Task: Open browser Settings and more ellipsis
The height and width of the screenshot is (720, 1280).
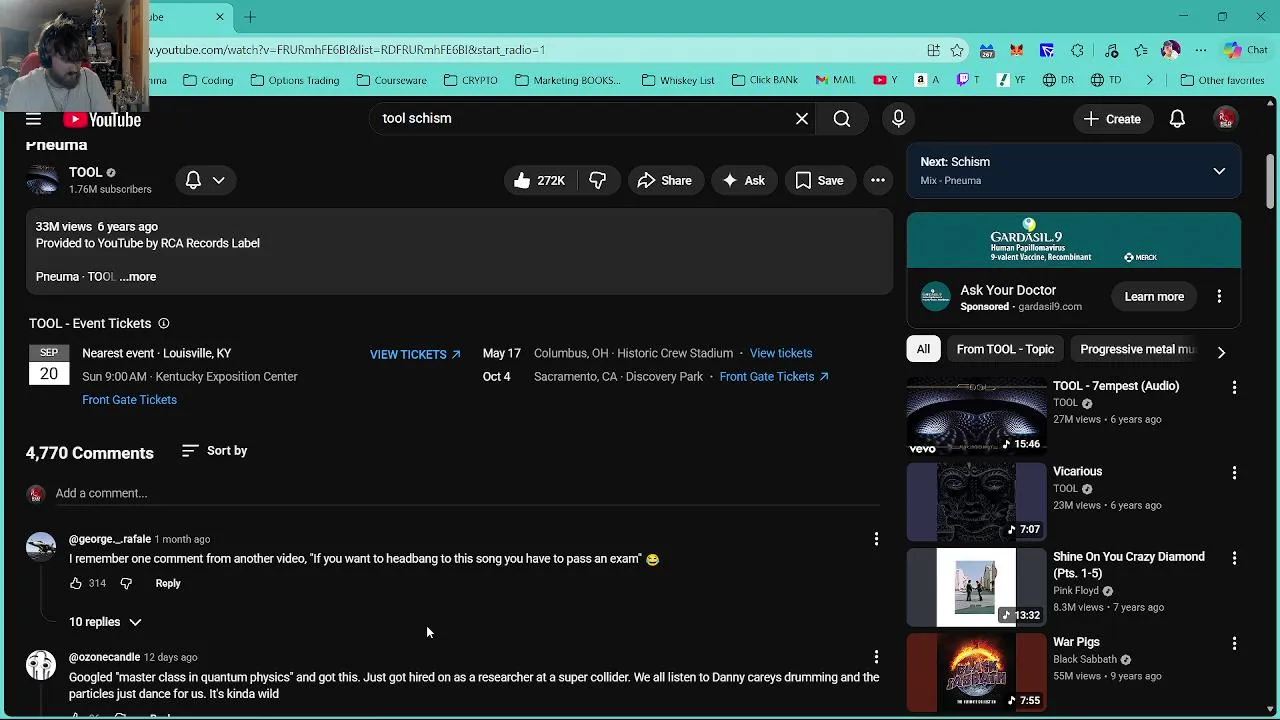Action: click(1201, 50)
